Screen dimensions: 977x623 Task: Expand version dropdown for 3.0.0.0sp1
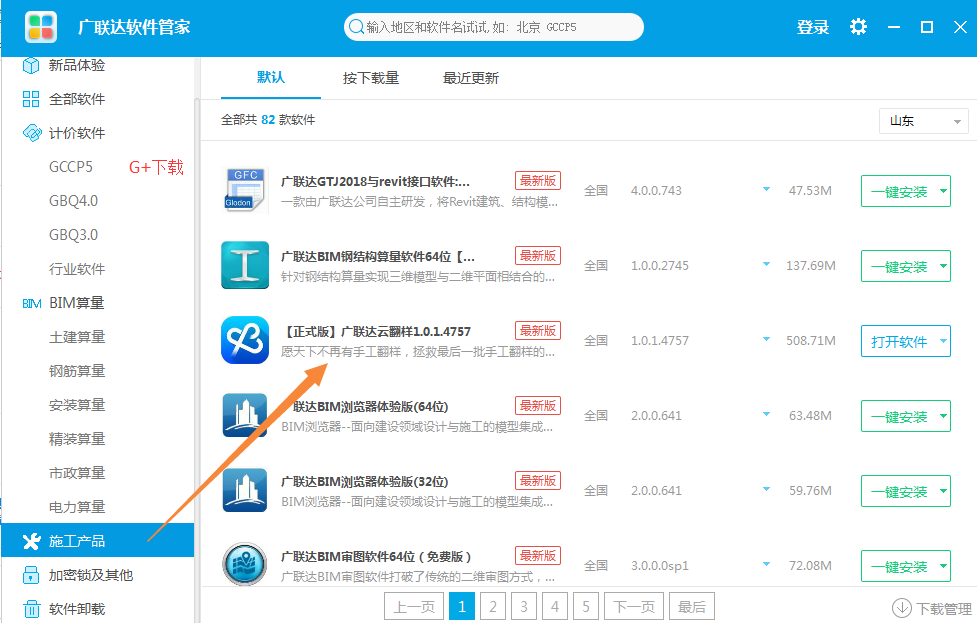[766, 564]
